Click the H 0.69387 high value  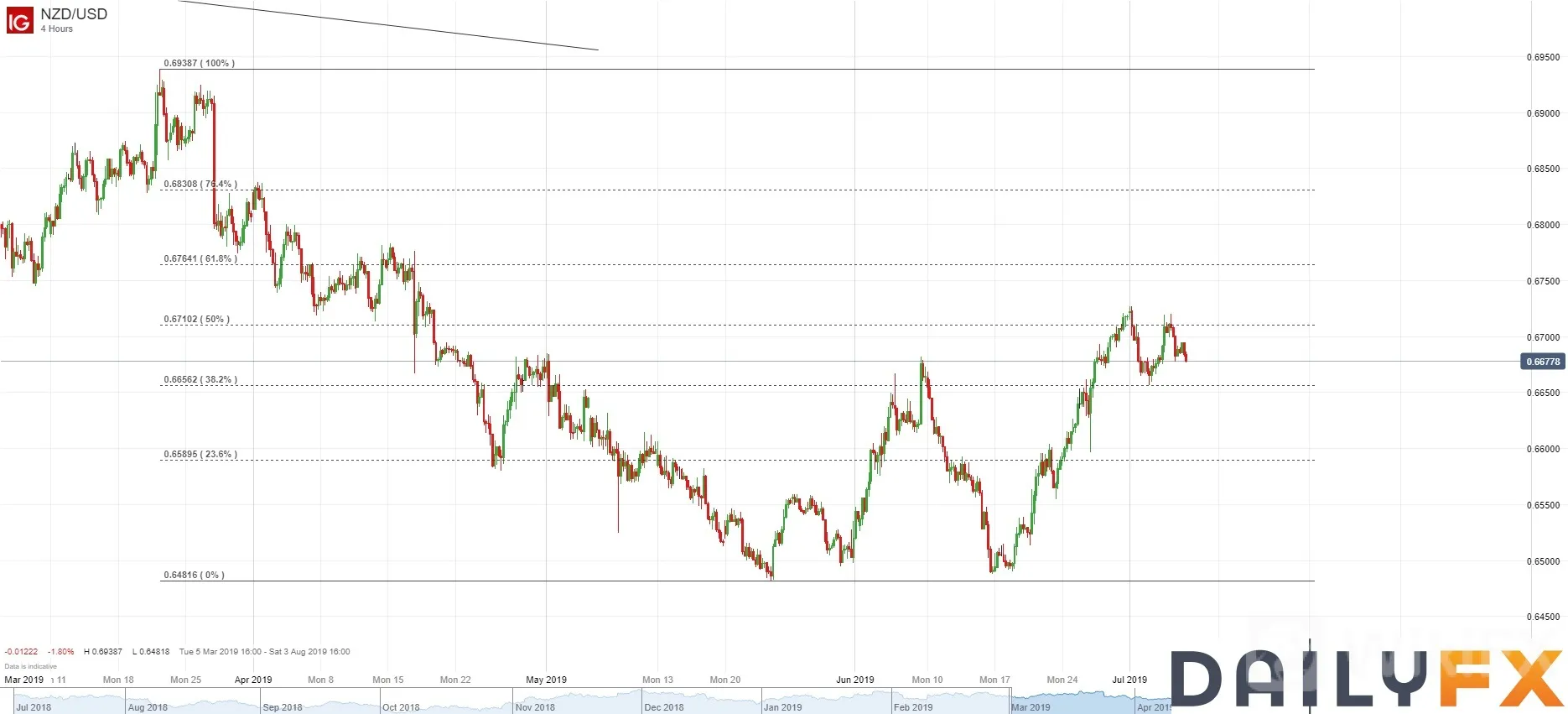coord(103,651)
